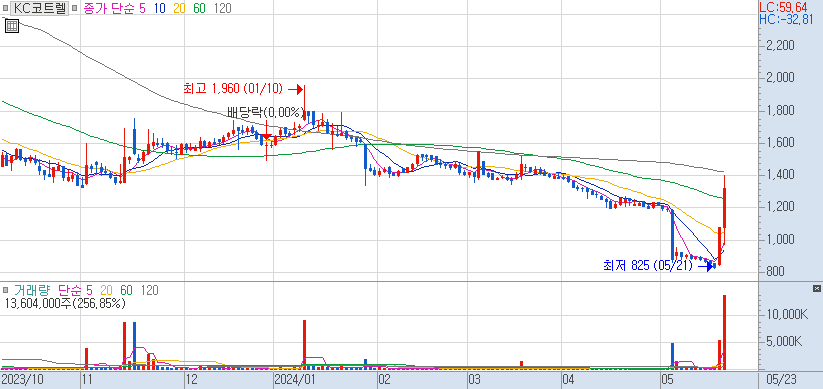Click the red volume bar at January high
This screenshot has width=823, height=389.
[304, 344]
